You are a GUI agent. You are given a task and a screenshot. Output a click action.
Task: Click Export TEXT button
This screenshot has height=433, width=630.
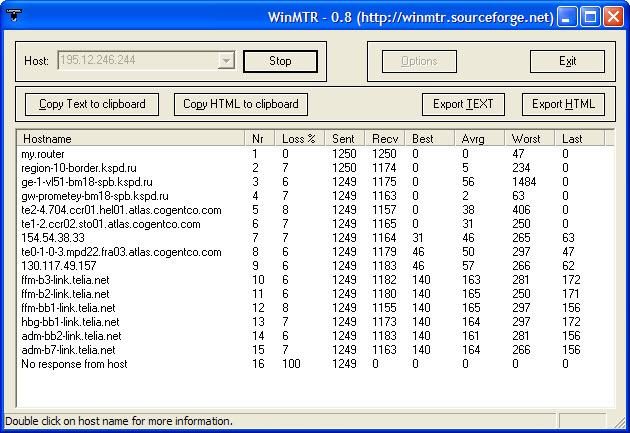463,104
